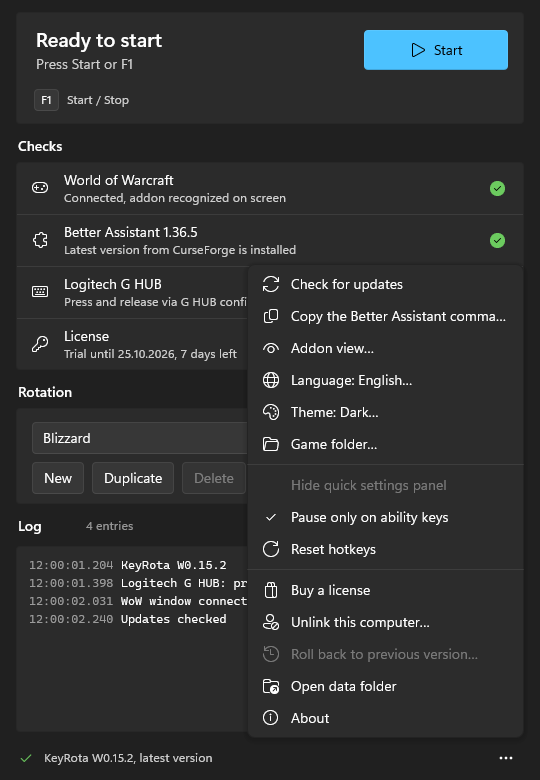540x780 pixels.
Task: Click the log line starting "WoW window"
Action: click(184, 601)
